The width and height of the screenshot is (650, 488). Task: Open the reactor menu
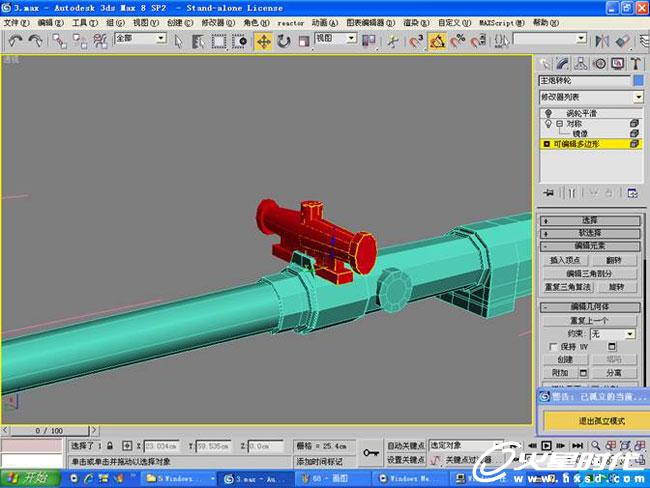tap(290, 23)
